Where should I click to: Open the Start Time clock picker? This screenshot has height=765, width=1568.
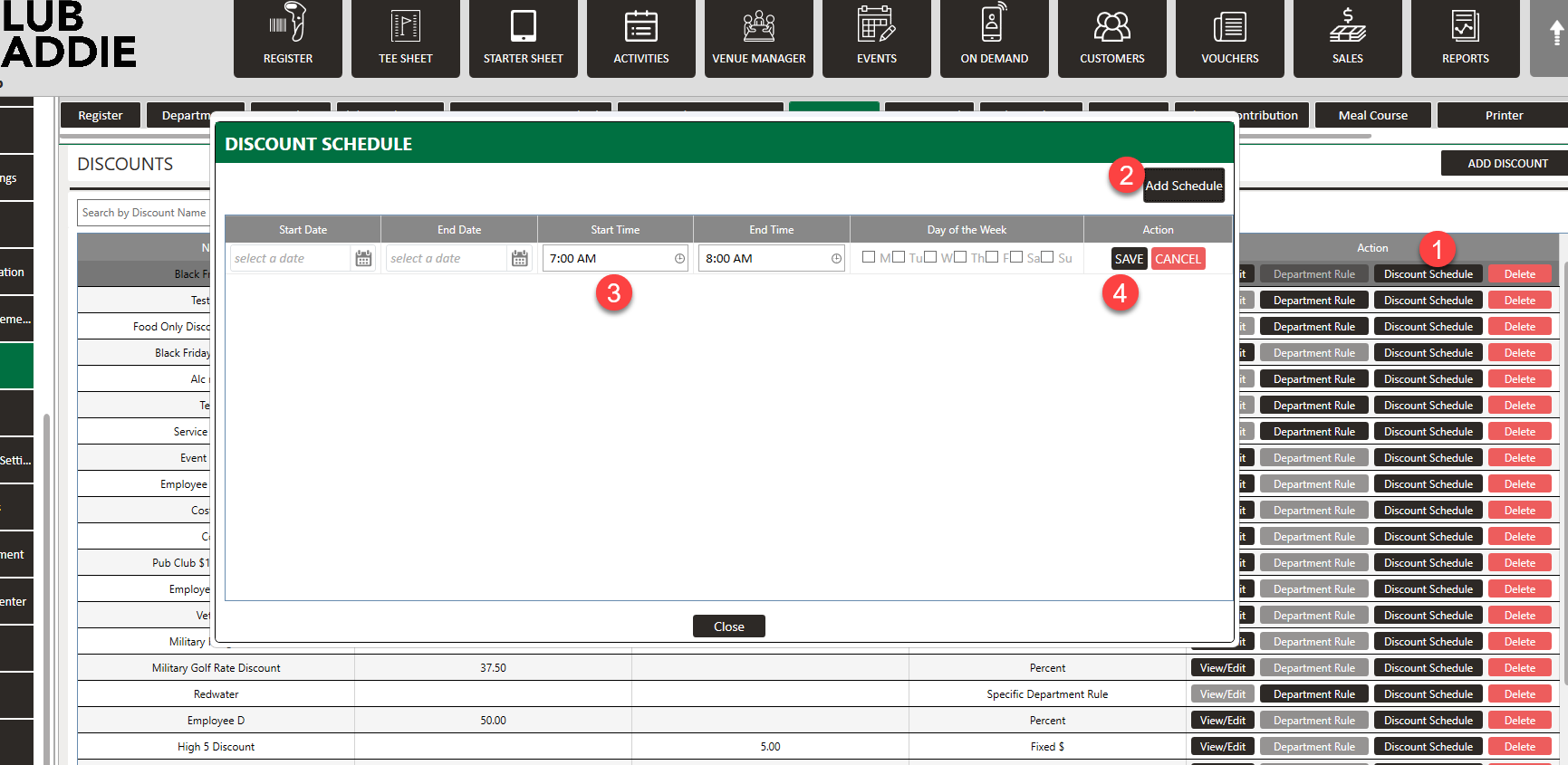click(x=679, y=259)
